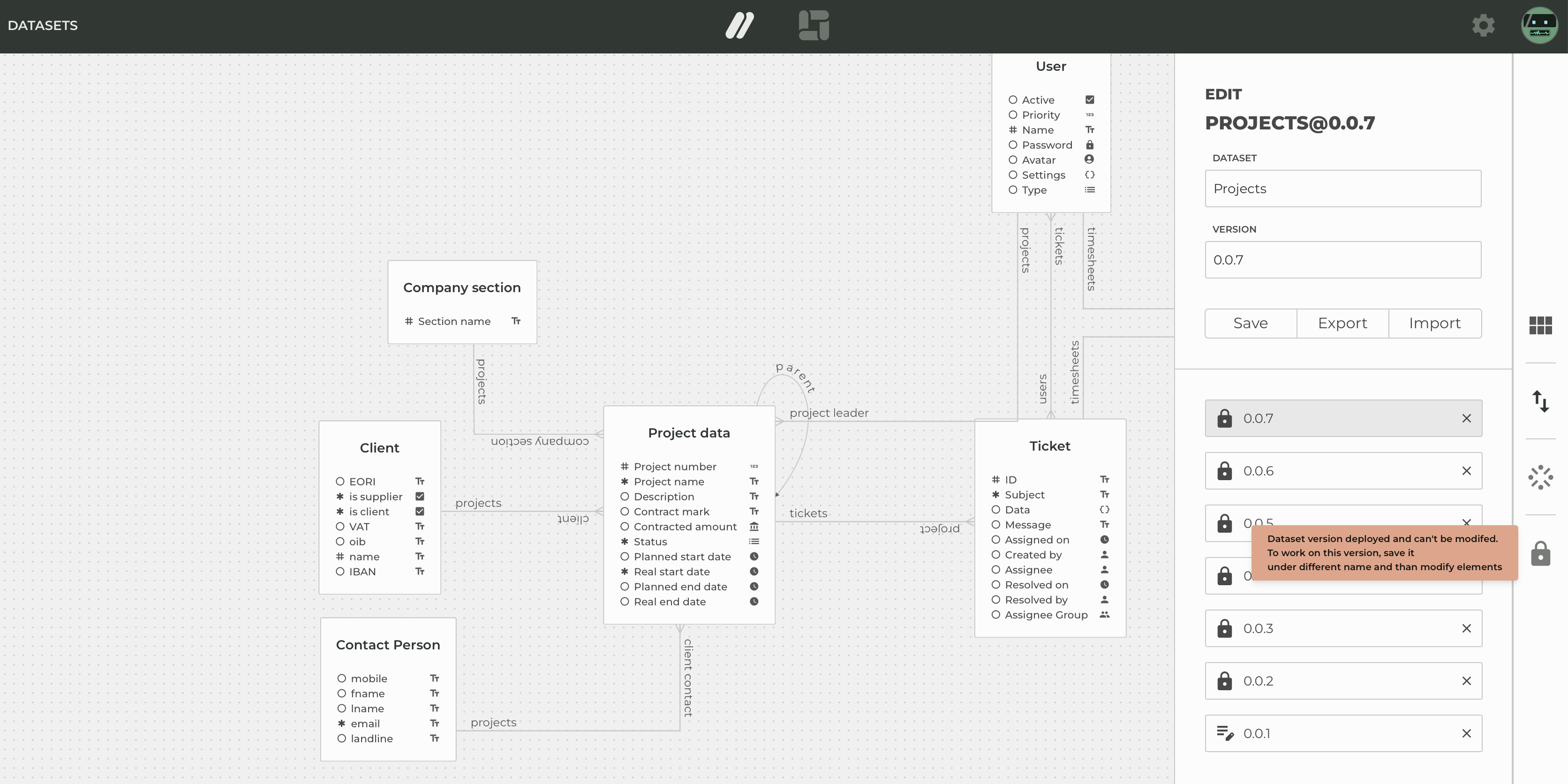Click the Save button
Screen dimensions: 1568x784
tap(1251, 323)
